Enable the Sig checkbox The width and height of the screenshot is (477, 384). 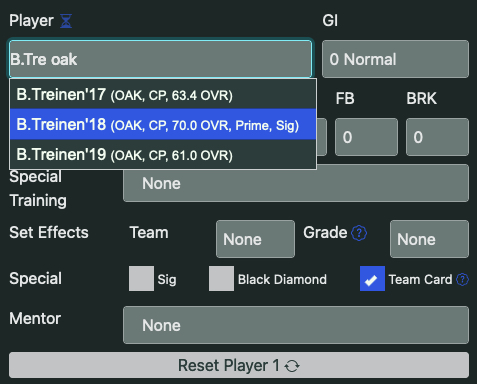pyautogui.click(x=141, y=279)
